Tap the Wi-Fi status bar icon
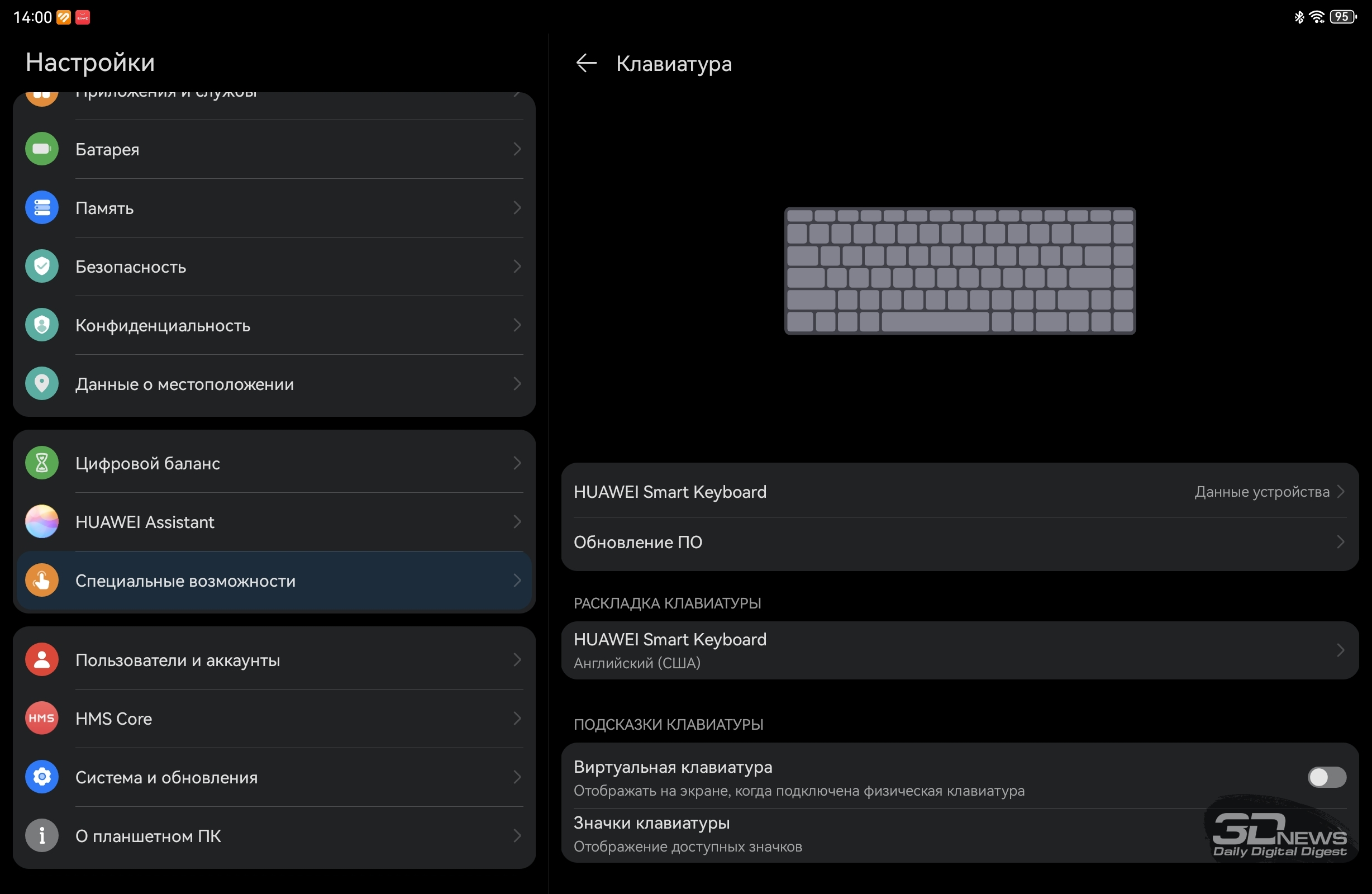The width and height of the screenshot is (1372, 894). (x=1317, y=17)
